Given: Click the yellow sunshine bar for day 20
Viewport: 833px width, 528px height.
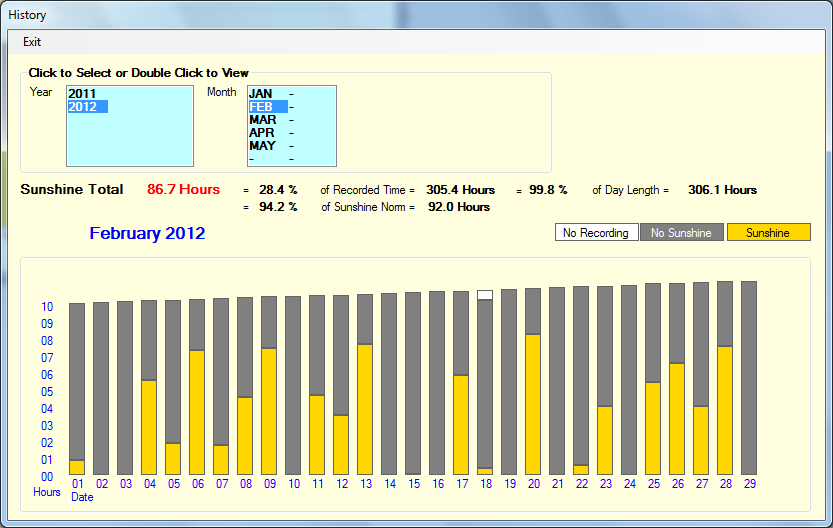Looking at the screenshot, I should click(533, 404).
